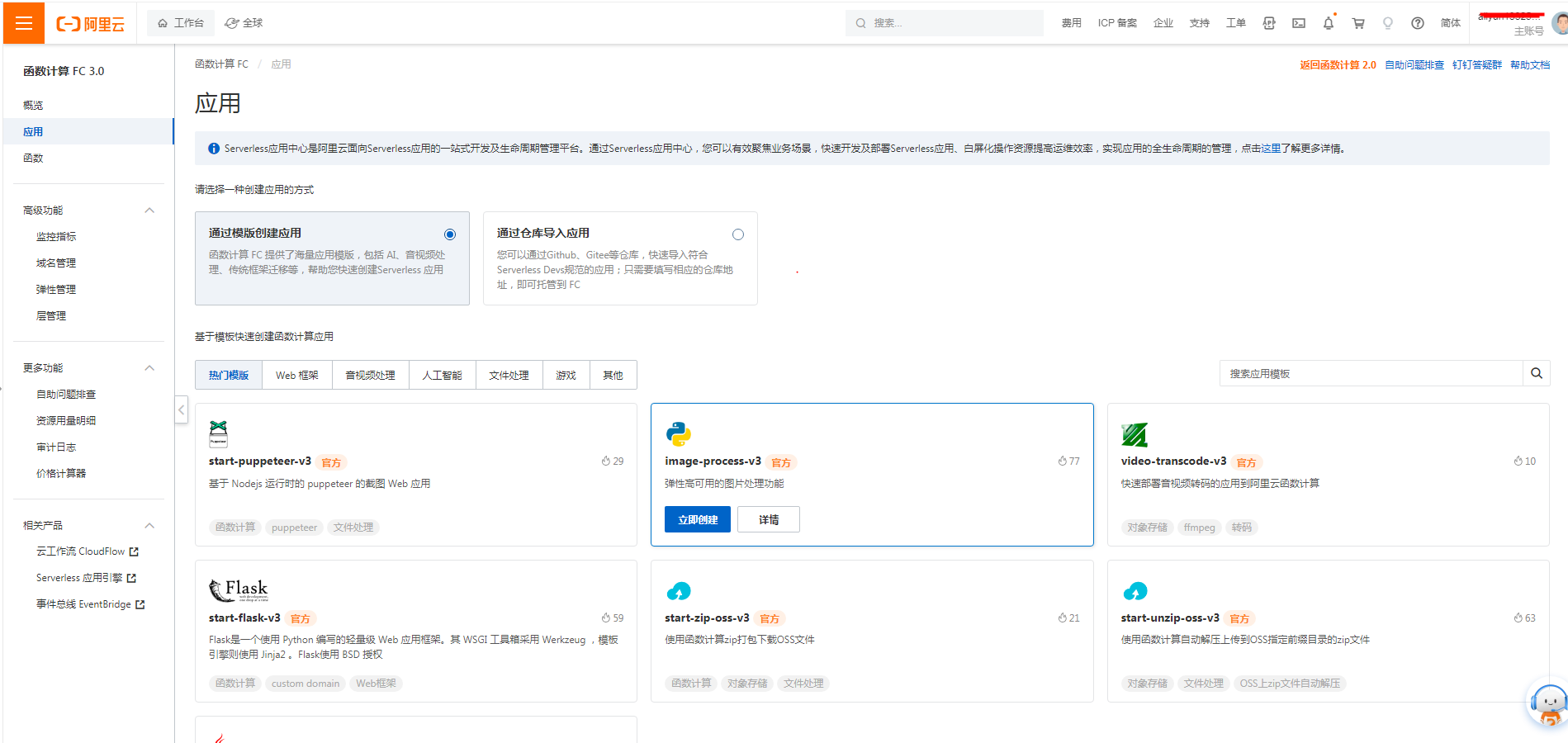
Task: Open the 返回函数计算 2.0 link
Action: 1338,65
